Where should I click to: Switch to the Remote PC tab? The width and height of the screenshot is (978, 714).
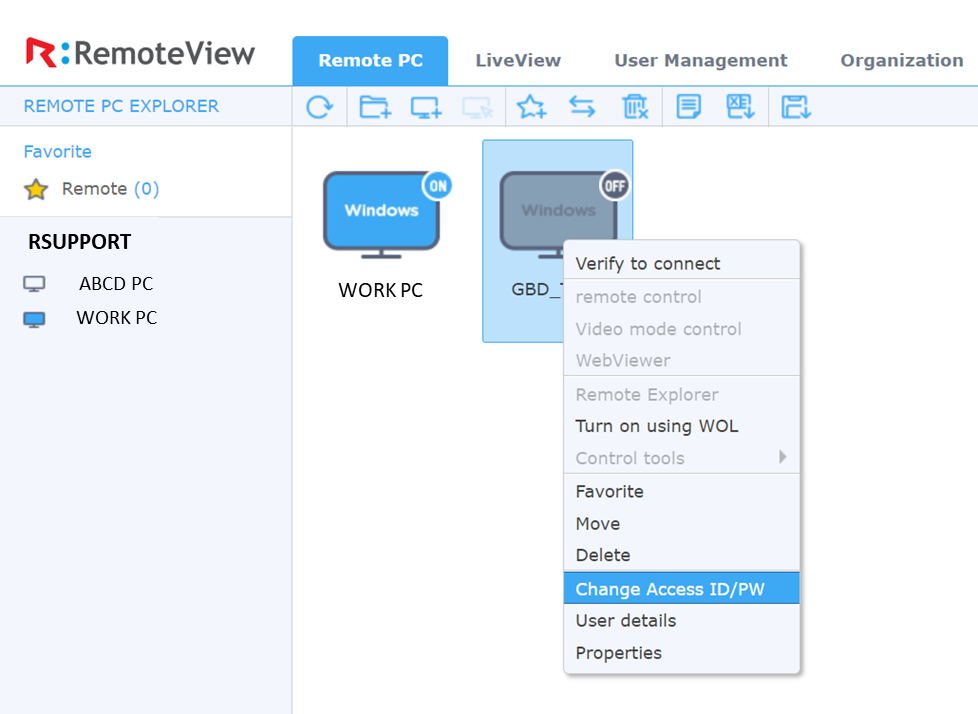370,60
